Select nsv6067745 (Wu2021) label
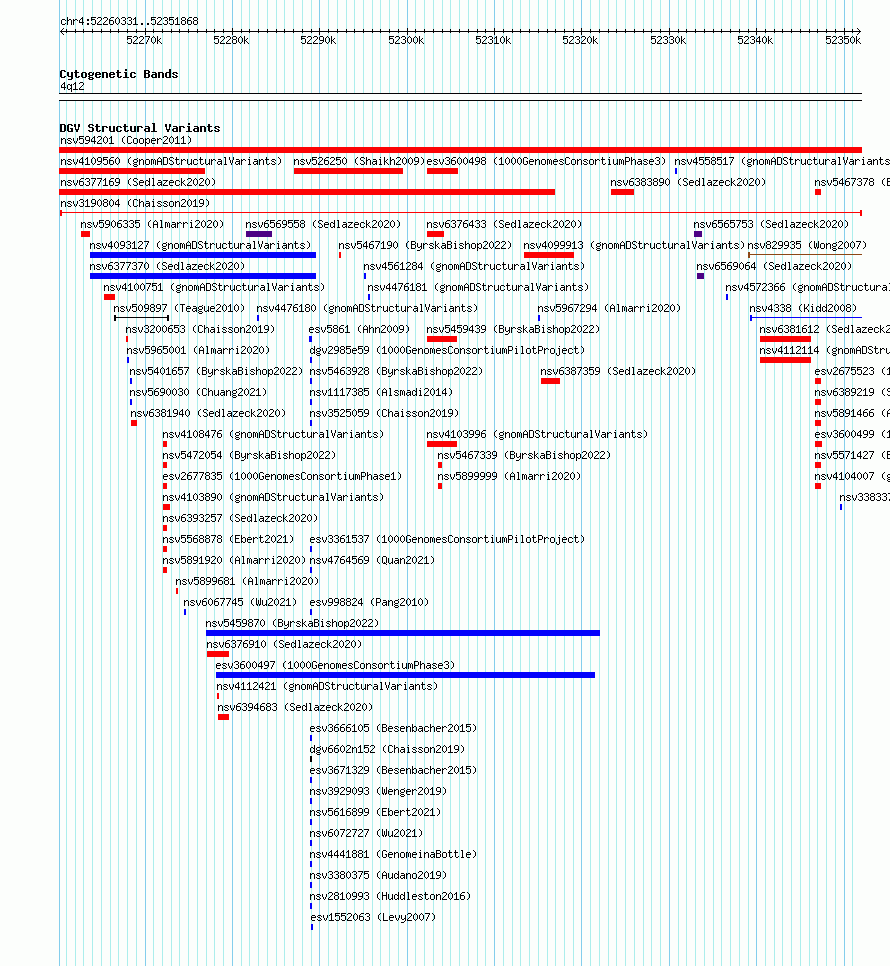Image resolution: width=890 pixels, height=966 pixels. click(x=240, y=602)
